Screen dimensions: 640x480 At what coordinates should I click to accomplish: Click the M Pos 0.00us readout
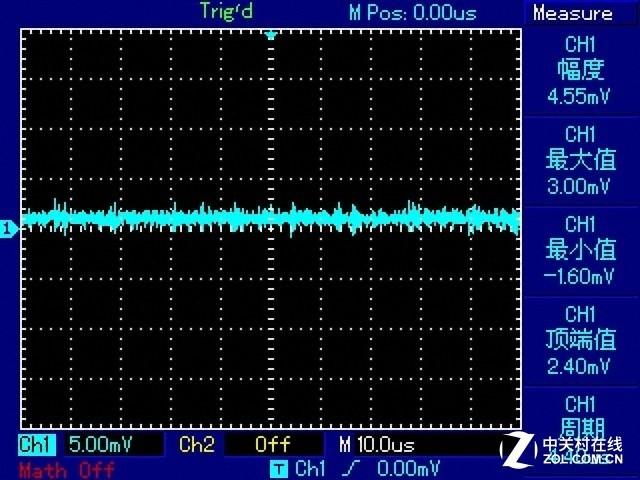tap(412, 13)
